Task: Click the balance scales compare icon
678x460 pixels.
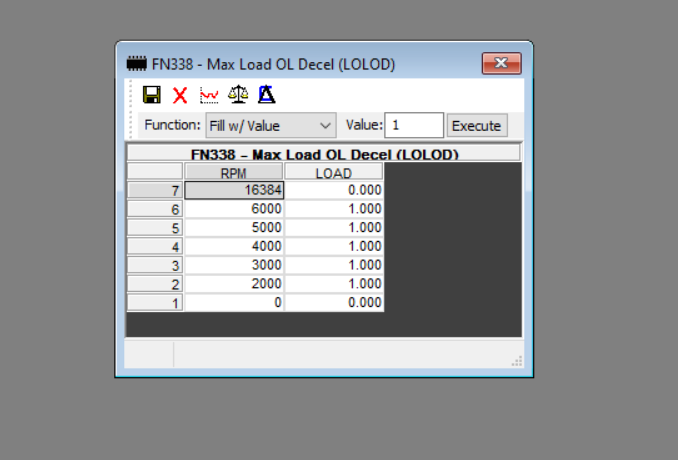Action: click(x=238, y=94)
